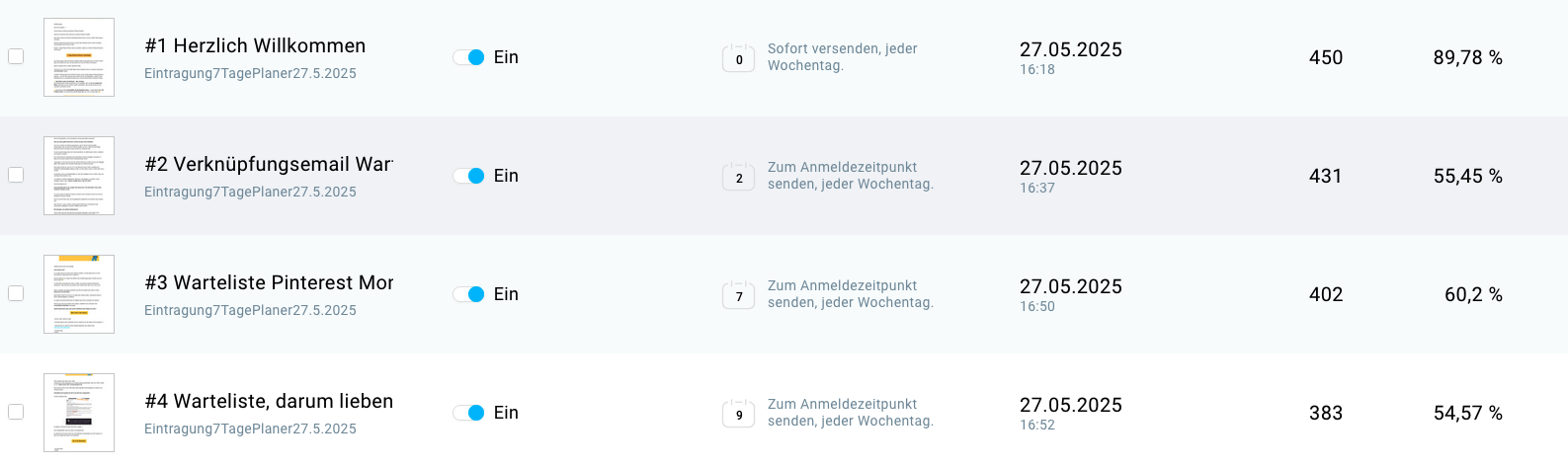Tick checkbox for #2 Verknüpfungsemail
The width and height of the screenshot is (1568, 467).
[16, 175]
